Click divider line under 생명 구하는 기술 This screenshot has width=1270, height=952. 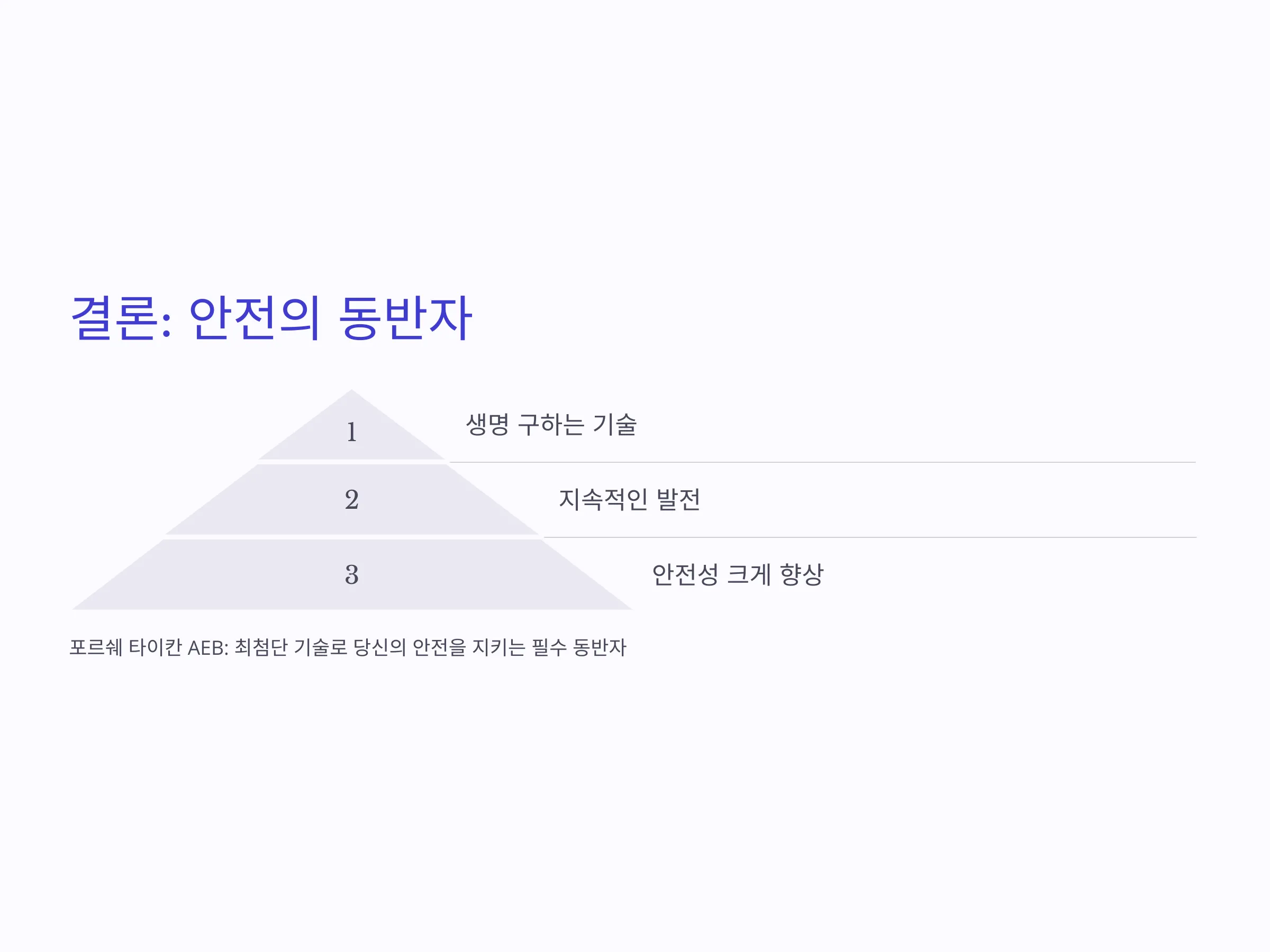(823, 462)
